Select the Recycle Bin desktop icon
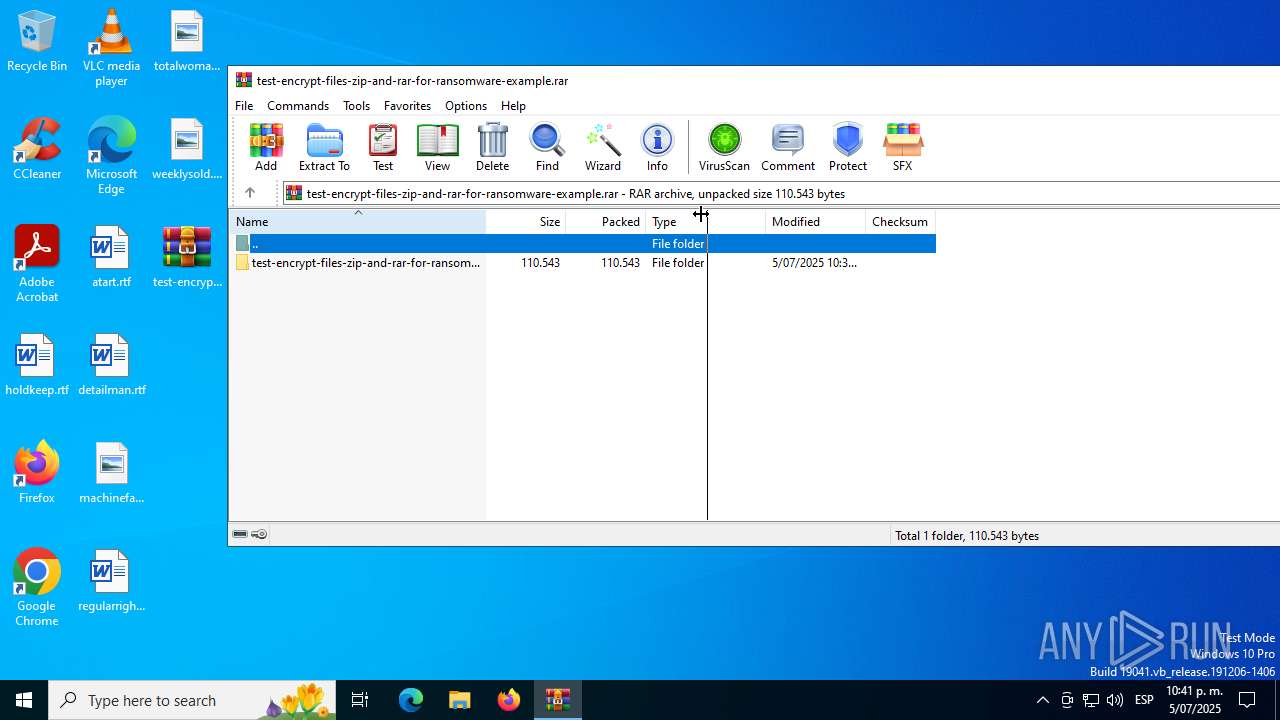Viewport: 1280px width, 720px height. (37, 42)
